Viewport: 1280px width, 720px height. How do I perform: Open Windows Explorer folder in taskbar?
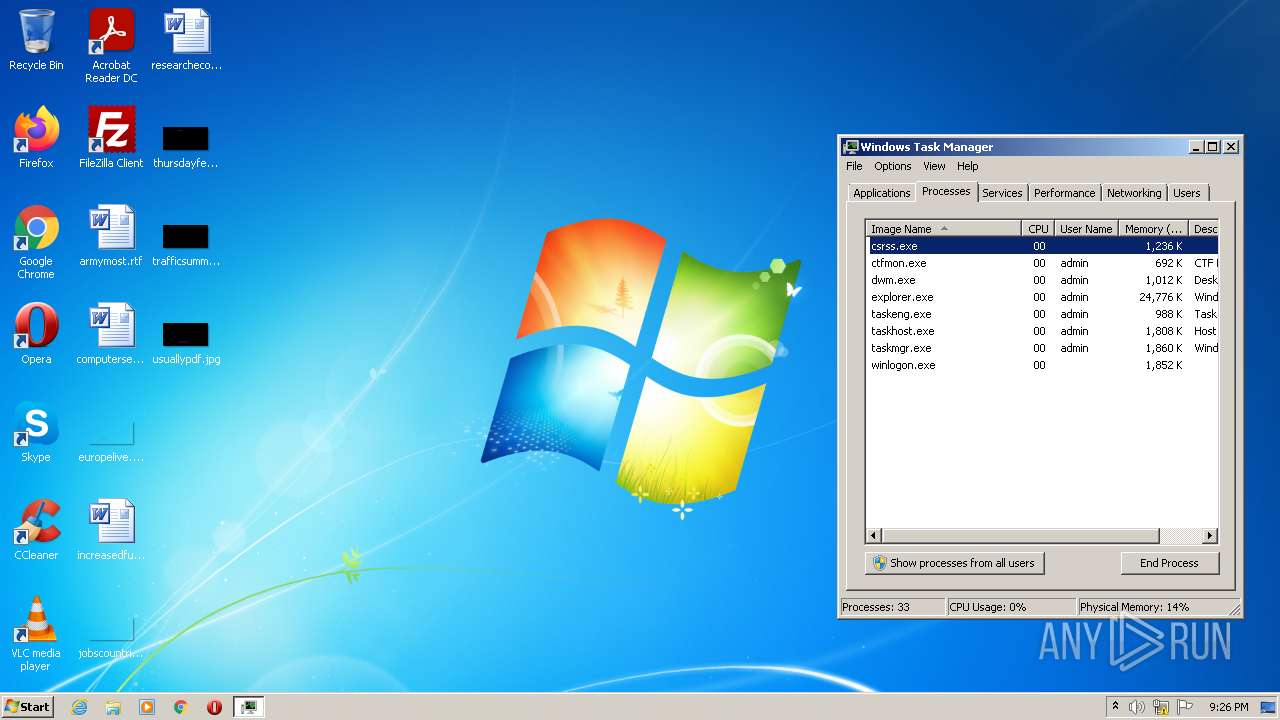tap(113, 707)
